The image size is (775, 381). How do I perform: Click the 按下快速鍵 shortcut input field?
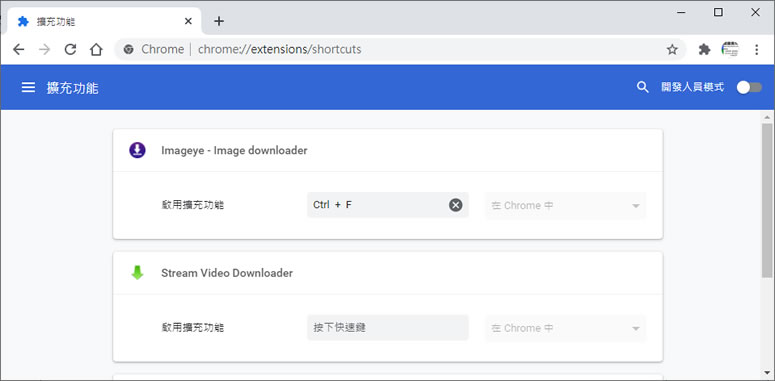[x=388, y=328]
